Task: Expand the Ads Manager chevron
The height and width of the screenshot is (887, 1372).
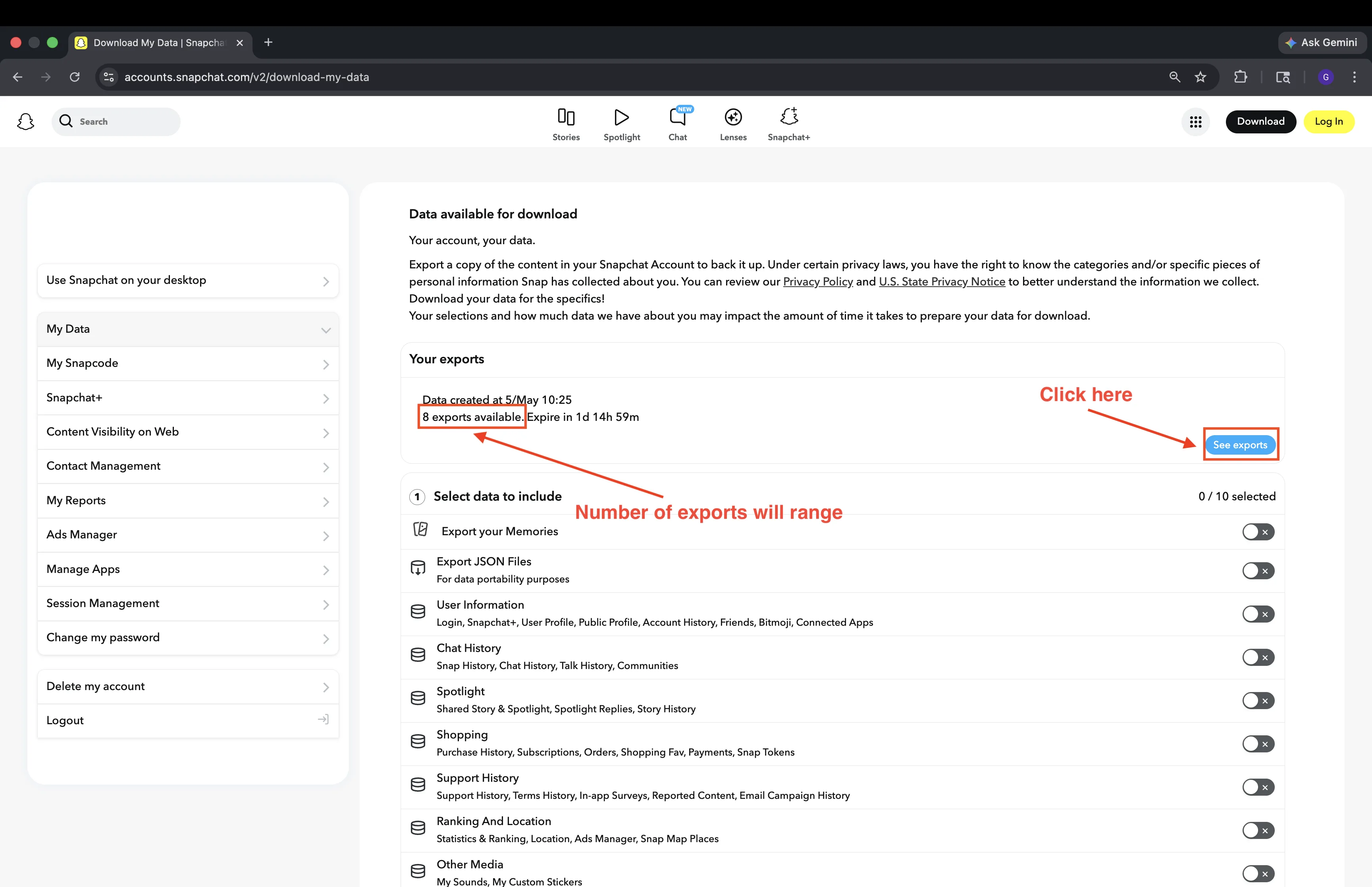Action: click(x=326, y=536)
